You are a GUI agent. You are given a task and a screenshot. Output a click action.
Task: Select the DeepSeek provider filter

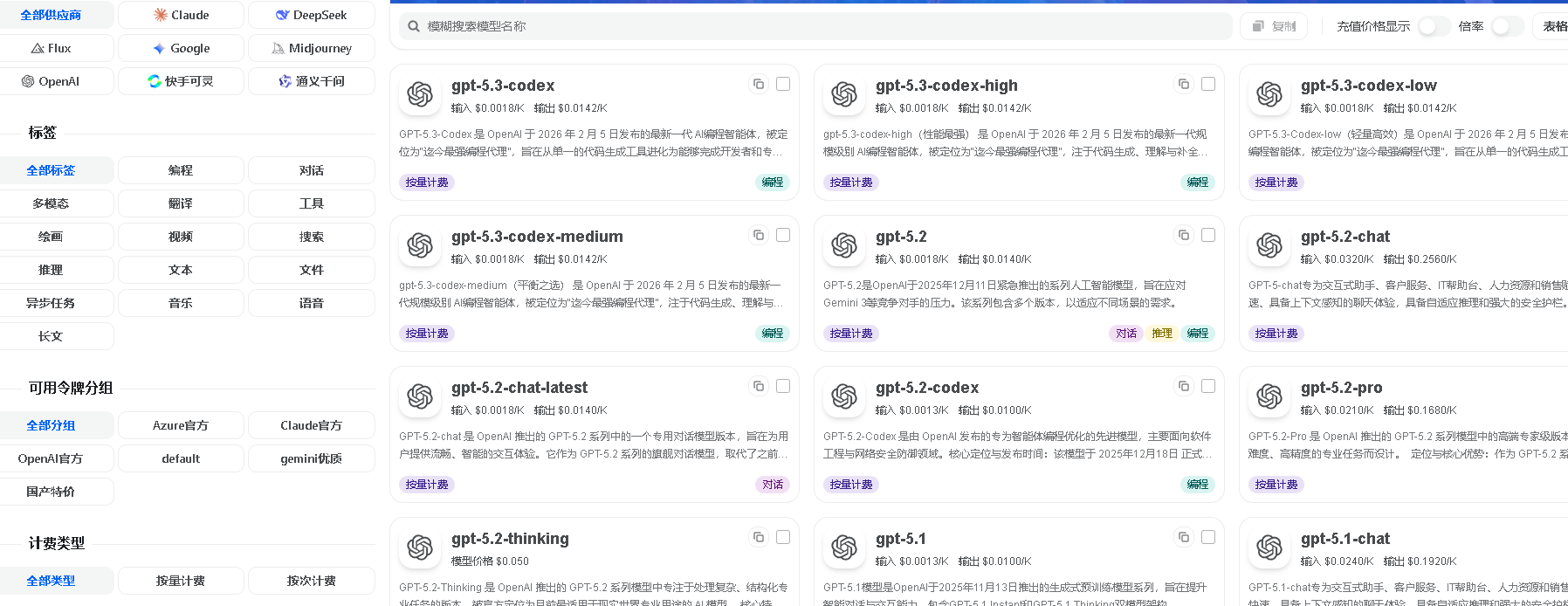(312, 15)
